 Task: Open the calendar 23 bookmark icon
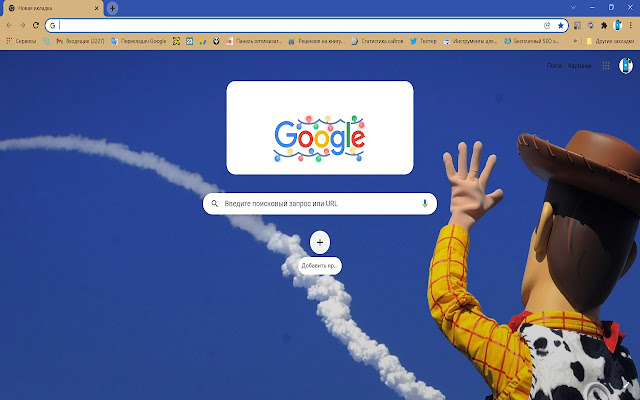click(189, 41)
